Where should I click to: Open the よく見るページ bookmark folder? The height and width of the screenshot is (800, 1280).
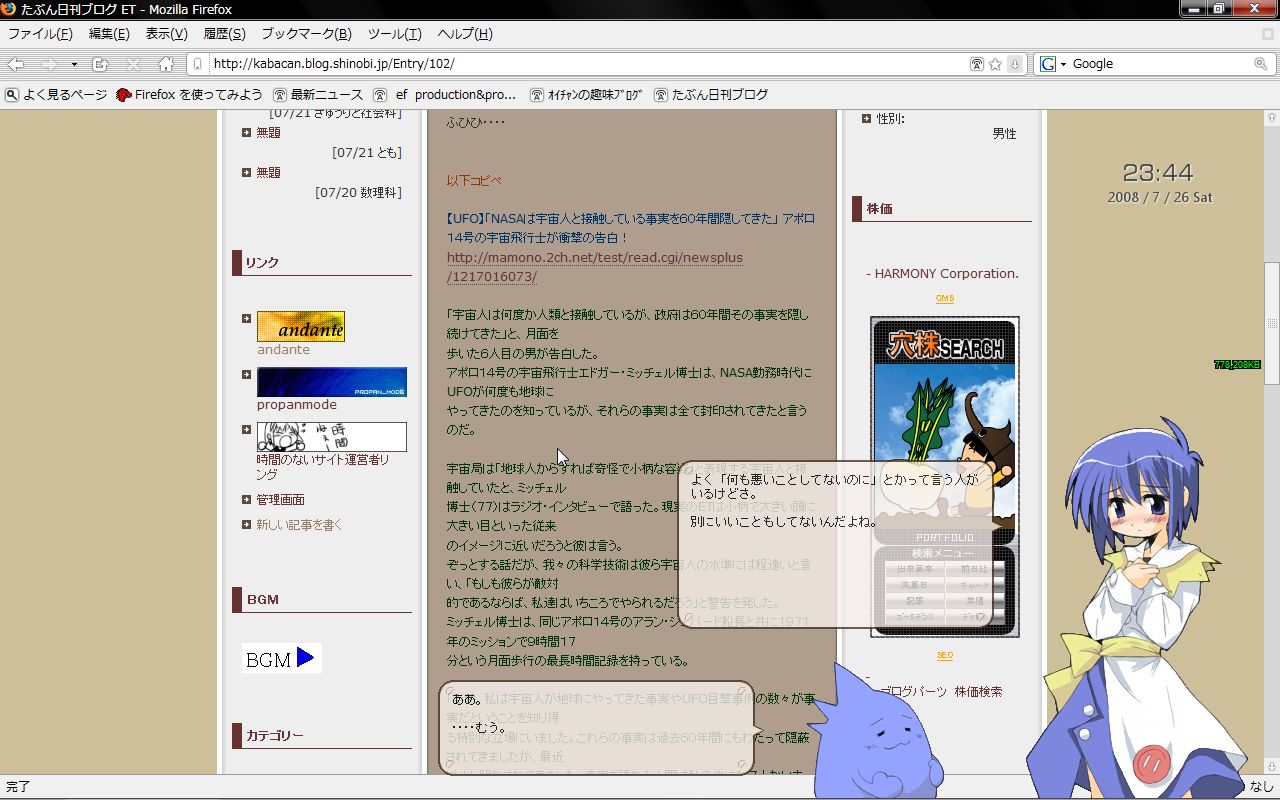(56, 95)
